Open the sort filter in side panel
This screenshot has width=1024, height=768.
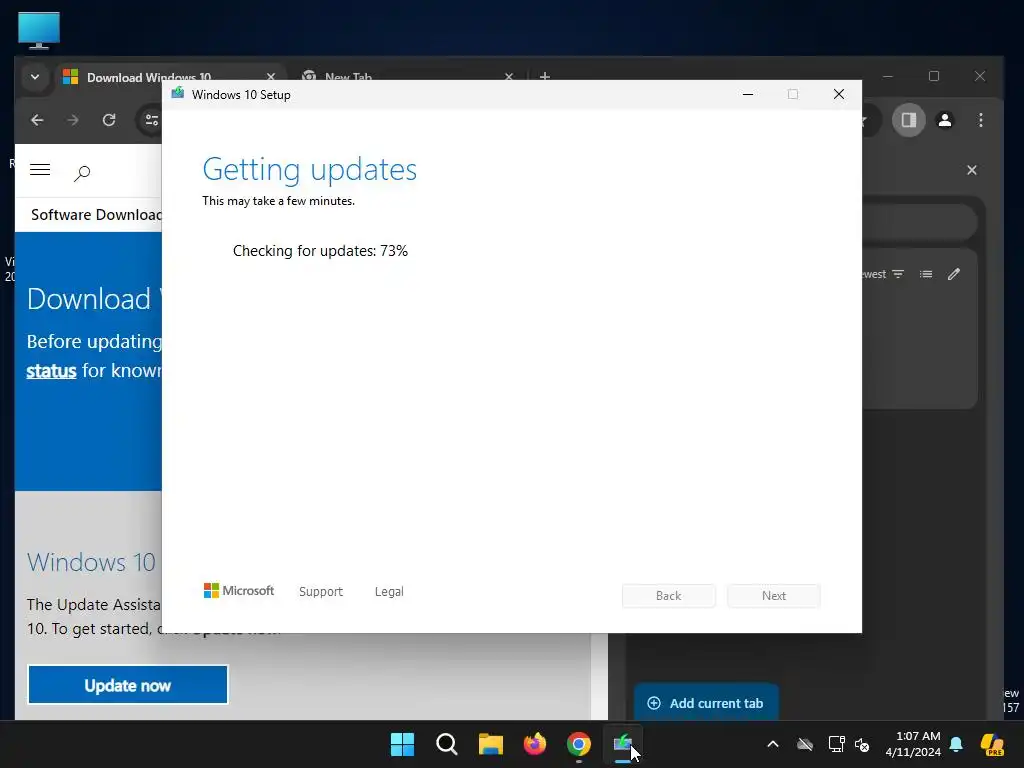(x=898, y=274)
